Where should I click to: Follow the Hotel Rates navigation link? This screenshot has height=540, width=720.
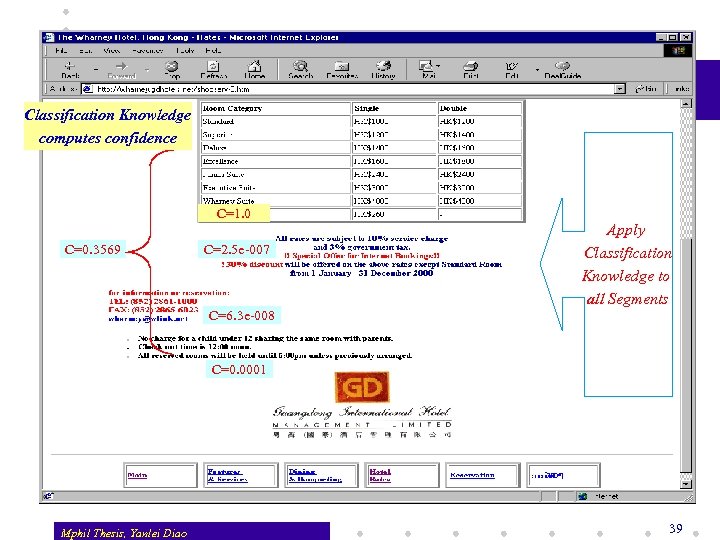pyautogui.click(x=380, y=475)
